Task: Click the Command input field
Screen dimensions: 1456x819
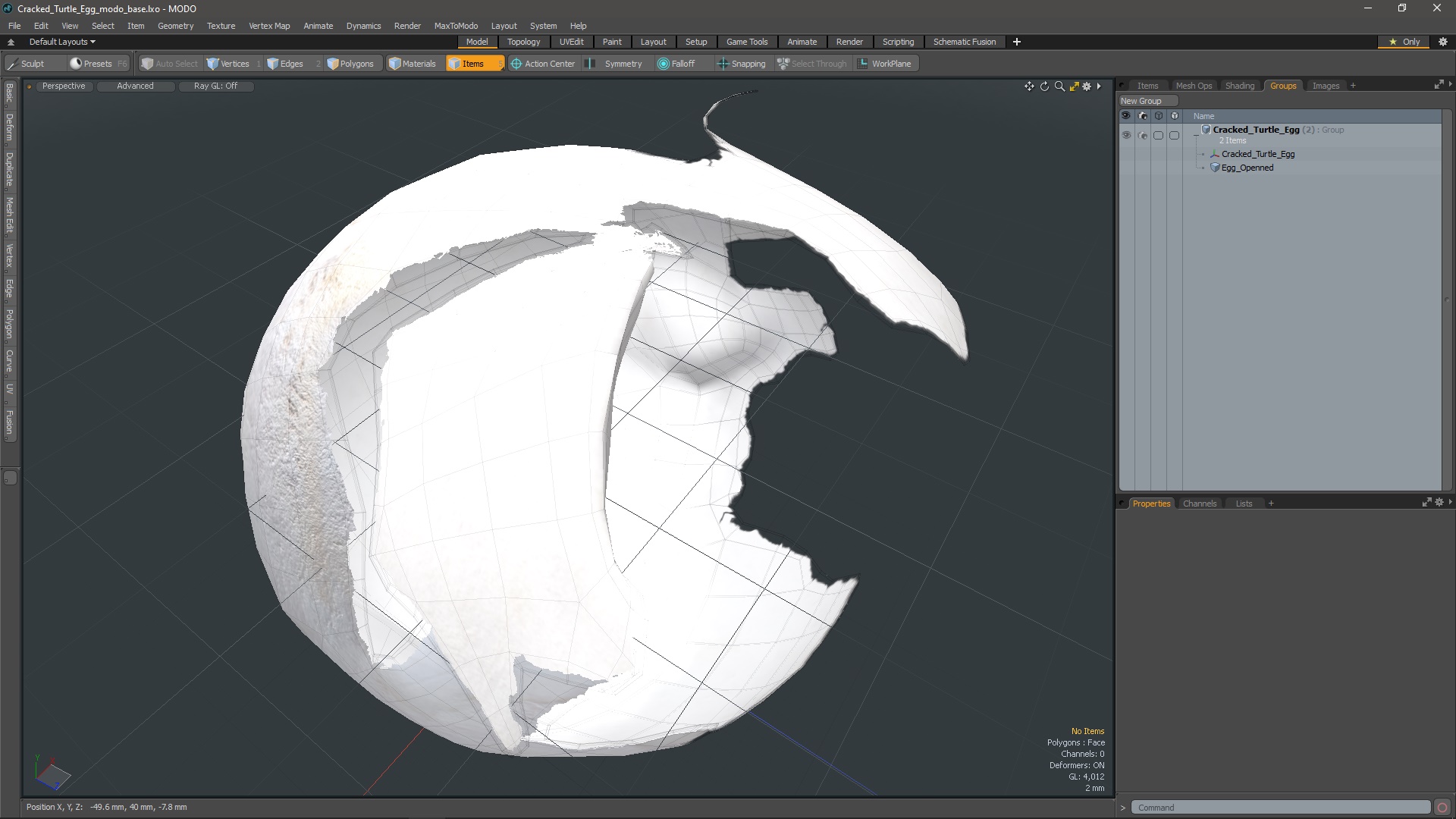Action: [1280, 808]
